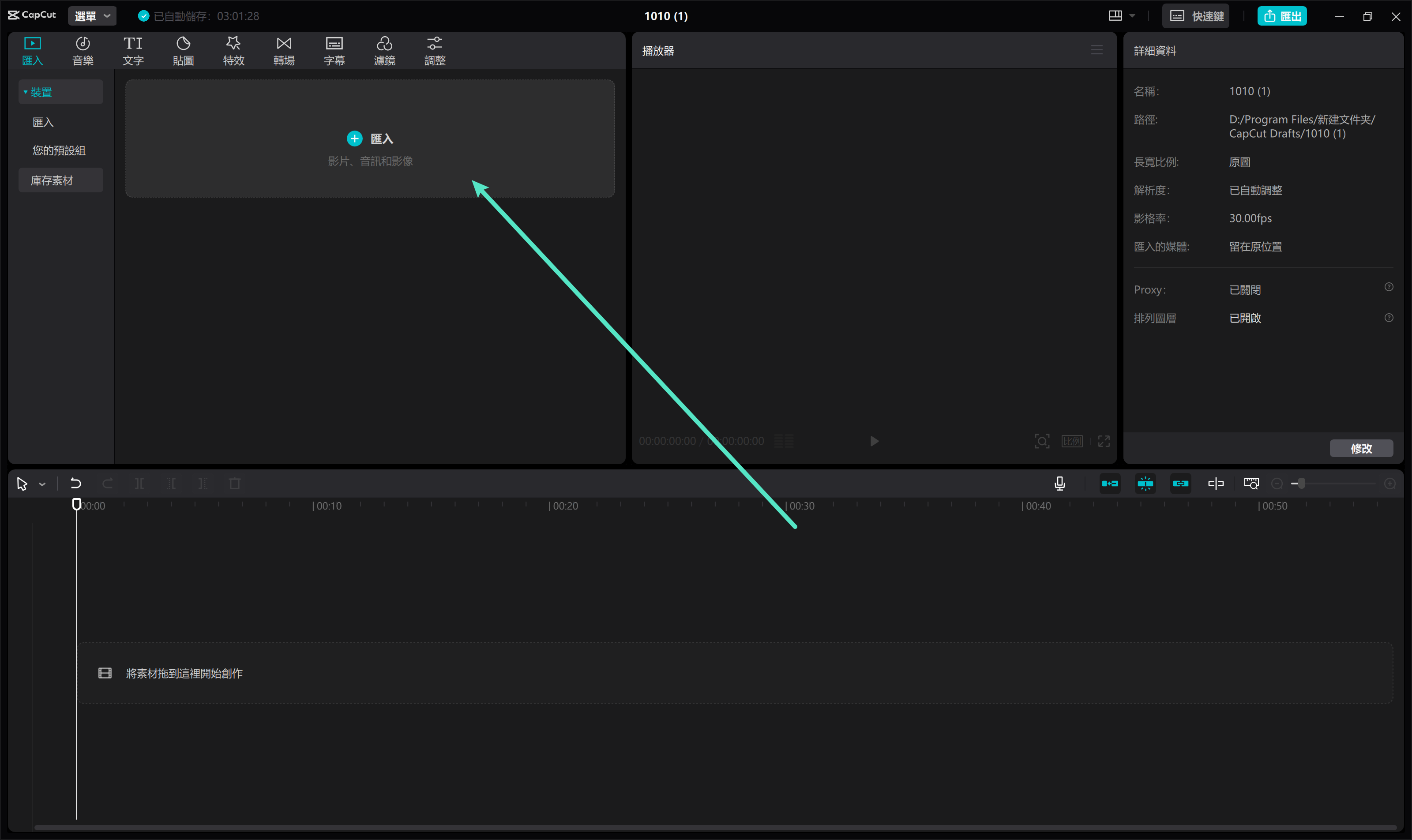Click the timeline cover preview icon

click(x=1251, y=484)
